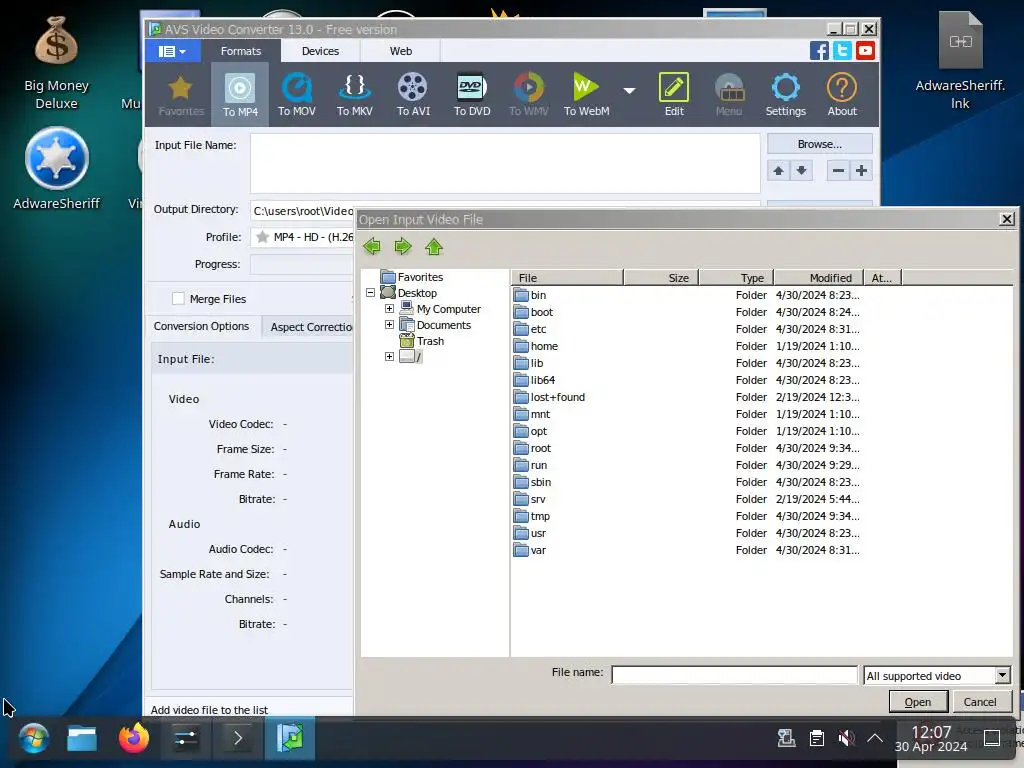Switch to the Web tab
Image resolution: width=1024 pixels, height=768 pixels.
click(400, 51)
